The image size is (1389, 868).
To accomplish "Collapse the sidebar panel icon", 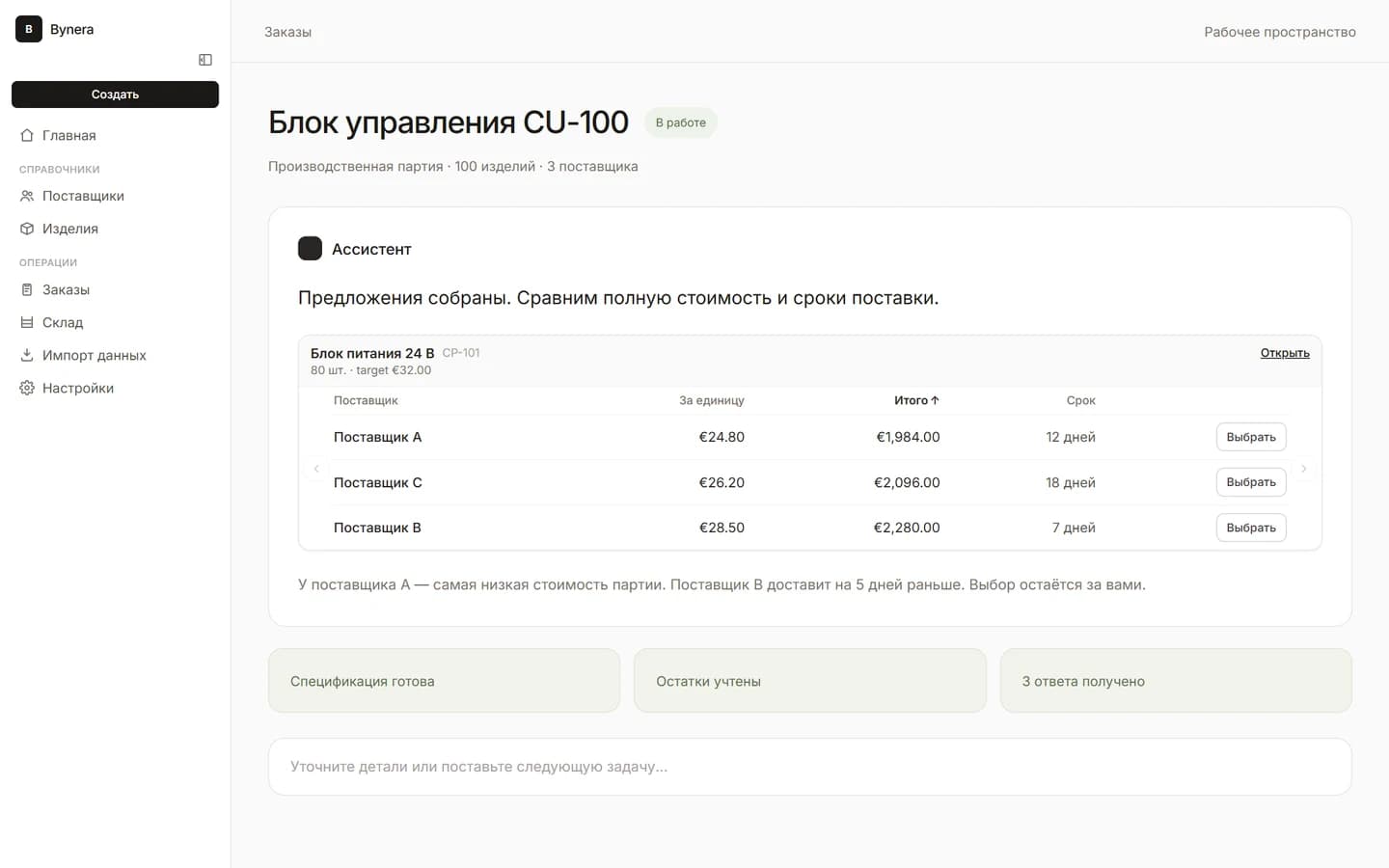I will click(x=205, y=60).
